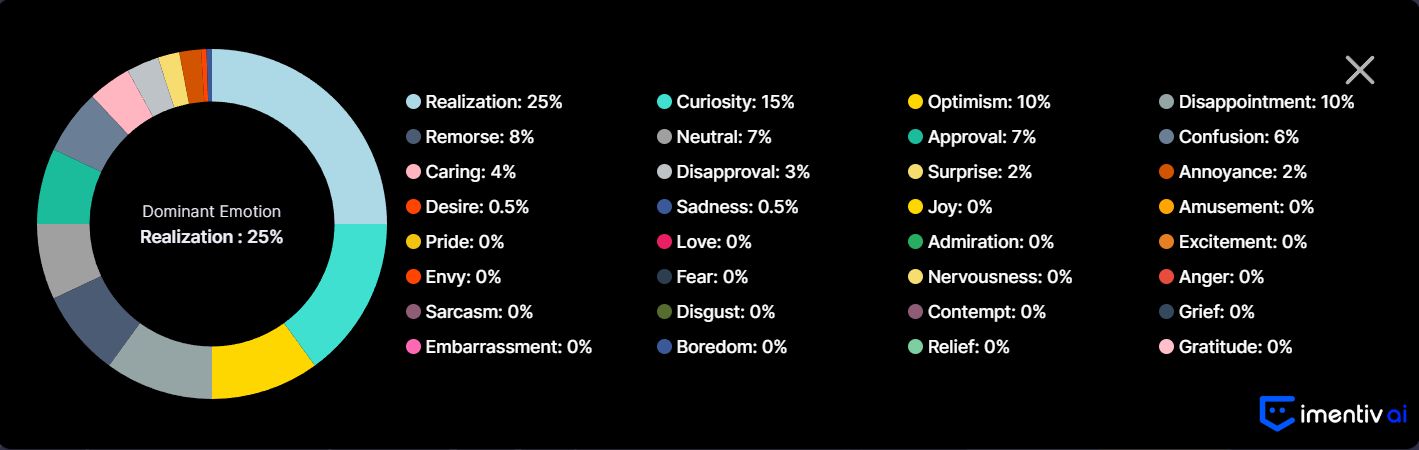Screen dimensions: 1419x450
Task: Click the Curiosity legend color dot
Action: pos(664,102)
